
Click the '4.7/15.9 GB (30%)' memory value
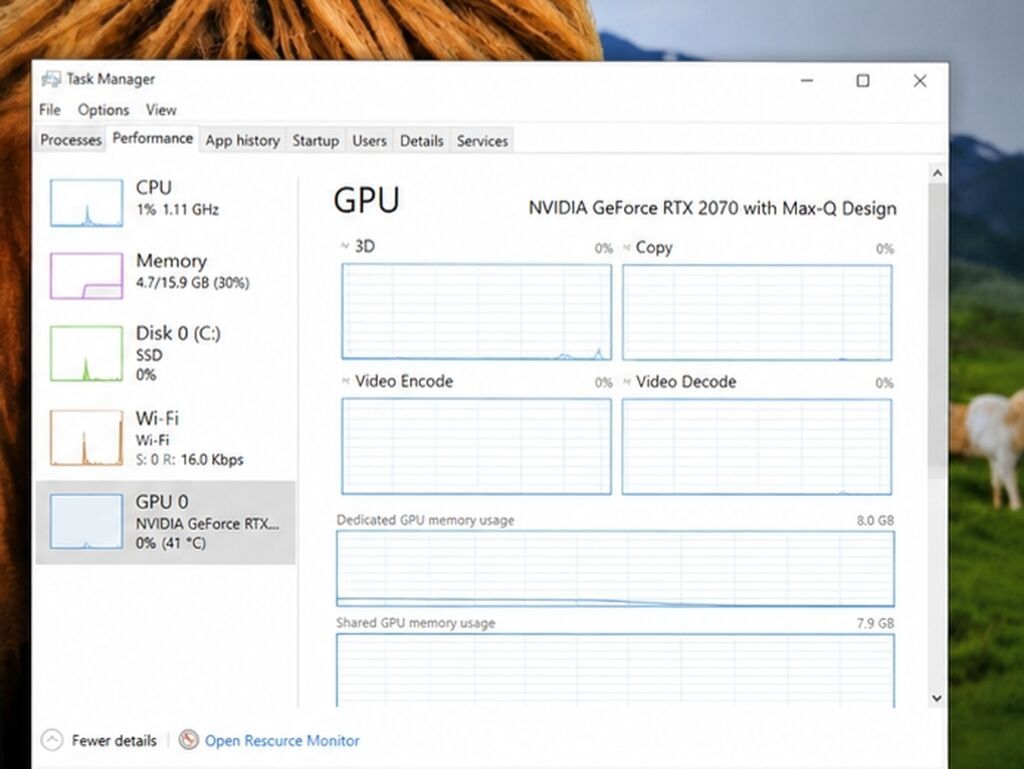point(193,283)
